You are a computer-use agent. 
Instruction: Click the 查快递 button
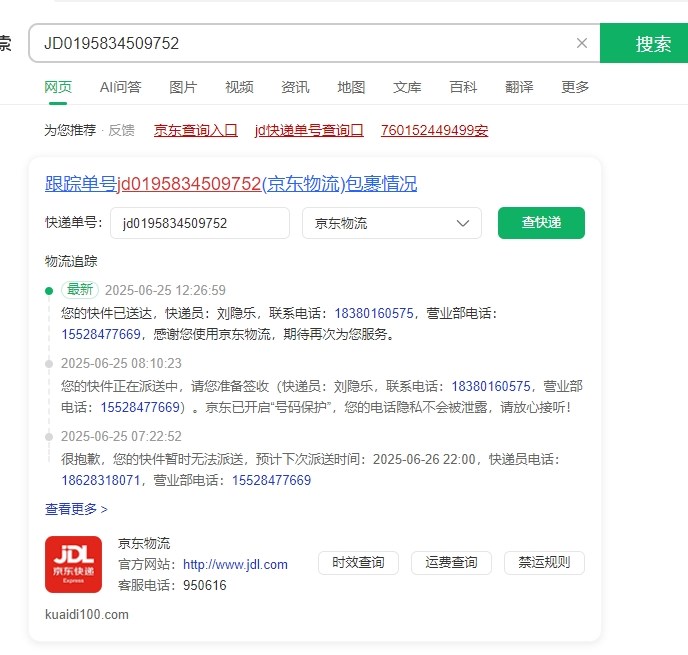click(541, 223)
